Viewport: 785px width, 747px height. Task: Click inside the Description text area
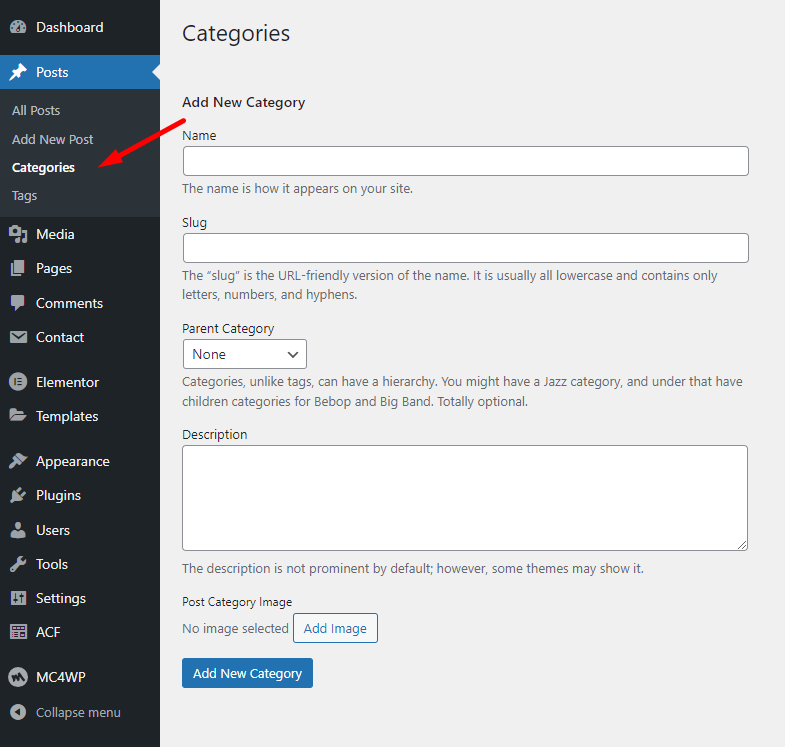pos(465,497)
